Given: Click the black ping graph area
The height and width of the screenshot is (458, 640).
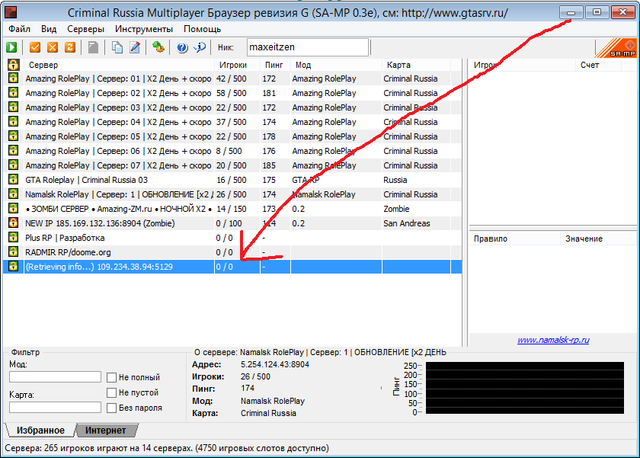Looking at the screenshot, I should click(x=525, y=388).
